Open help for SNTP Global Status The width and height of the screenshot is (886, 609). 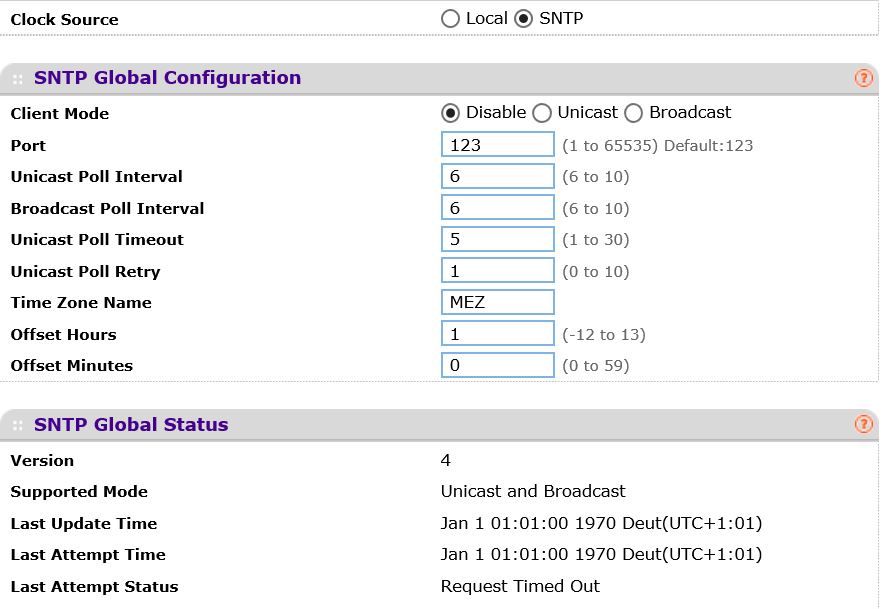(864, 424)
